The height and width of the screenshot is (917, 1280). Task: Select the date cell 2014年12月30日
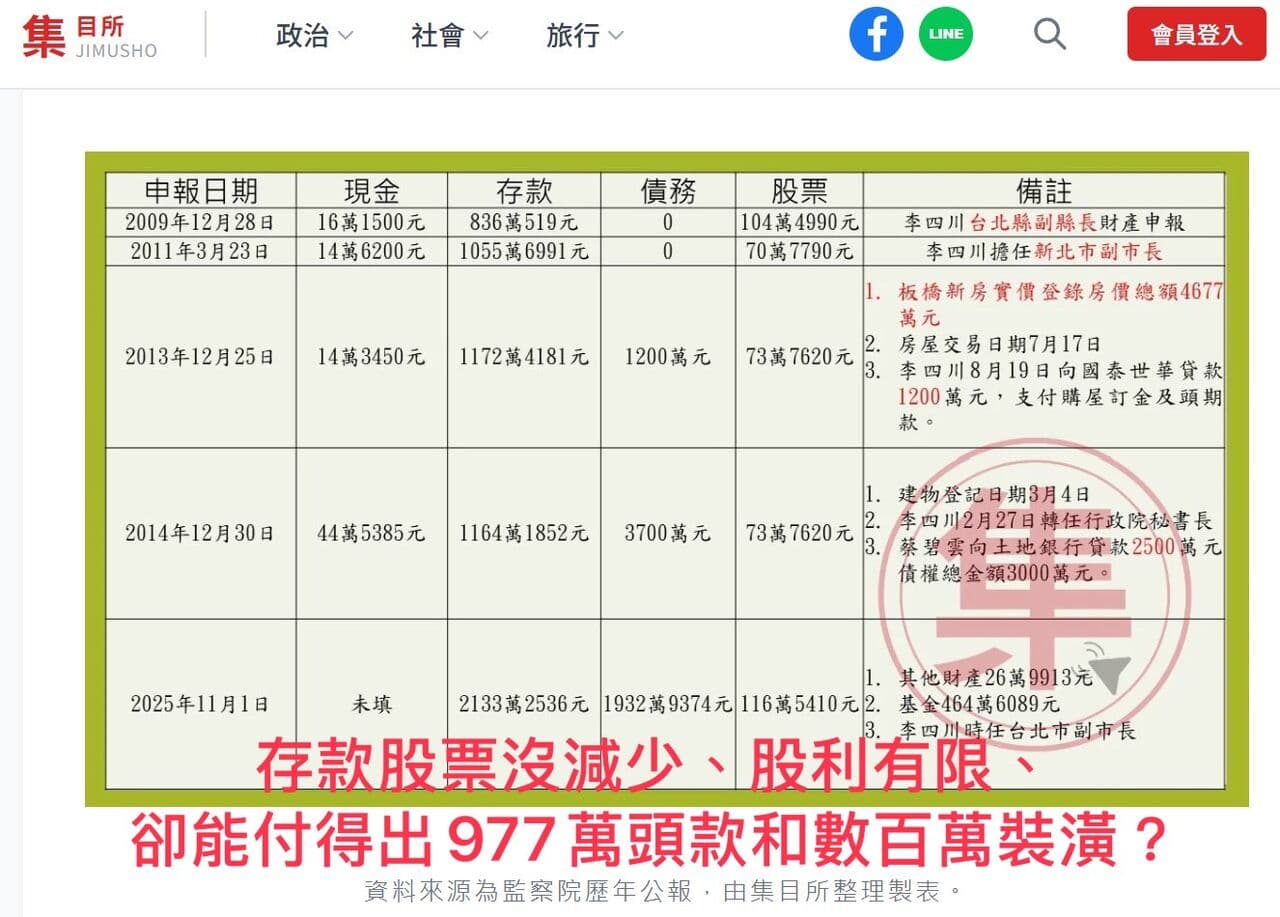click(200, 533)
